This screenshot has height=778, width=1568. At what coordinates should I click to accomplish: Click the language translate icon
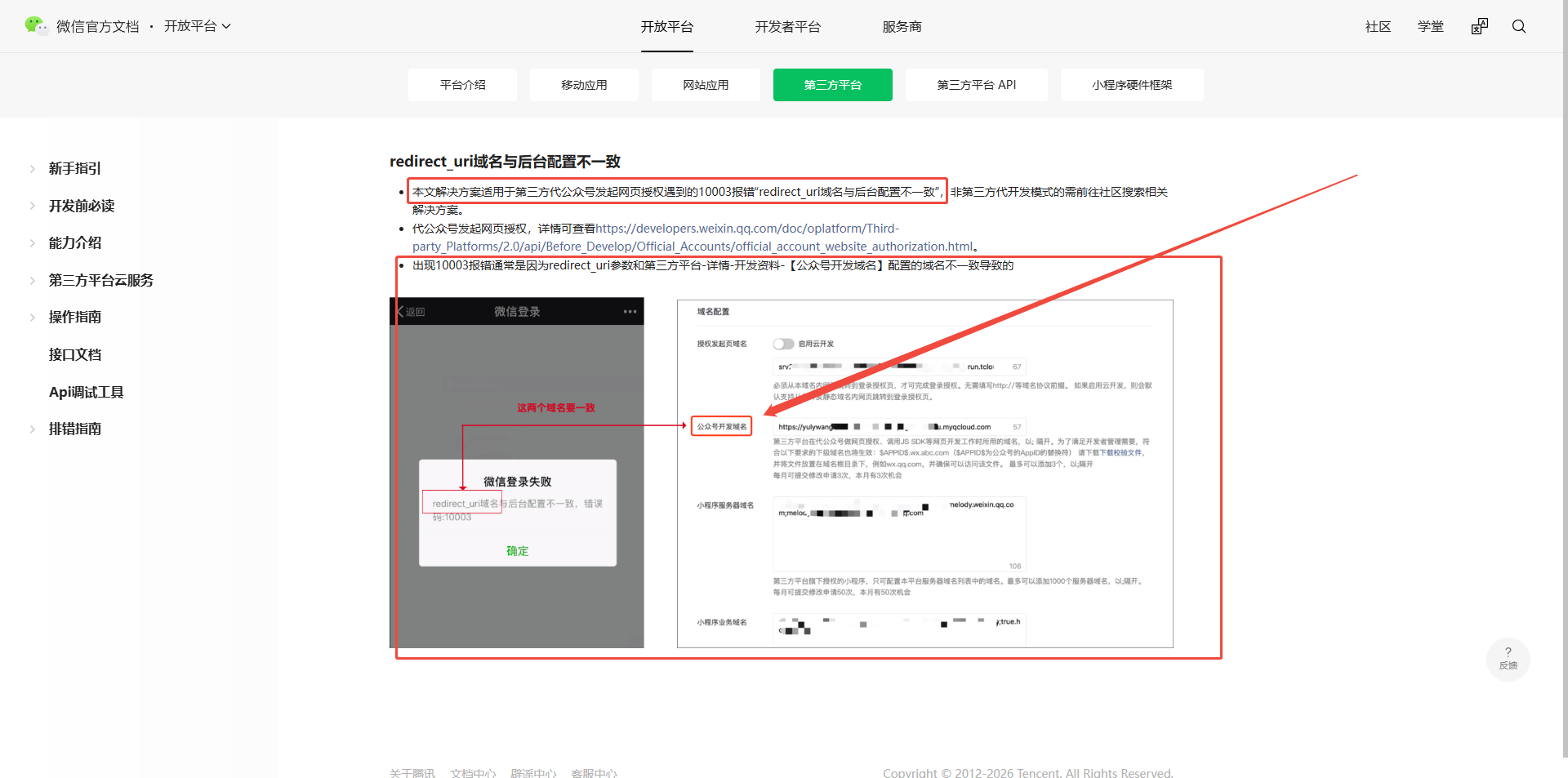coord(1480,26)
